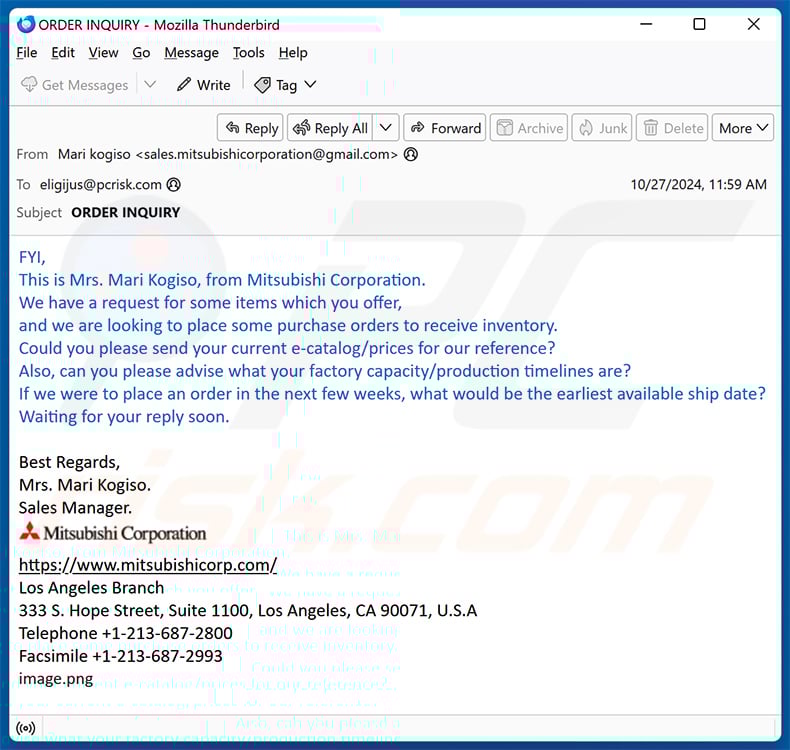Click the Facsimile +1-213-687-2993 line
Viewport: 790px width, 750px height.
tap(120, 656)
